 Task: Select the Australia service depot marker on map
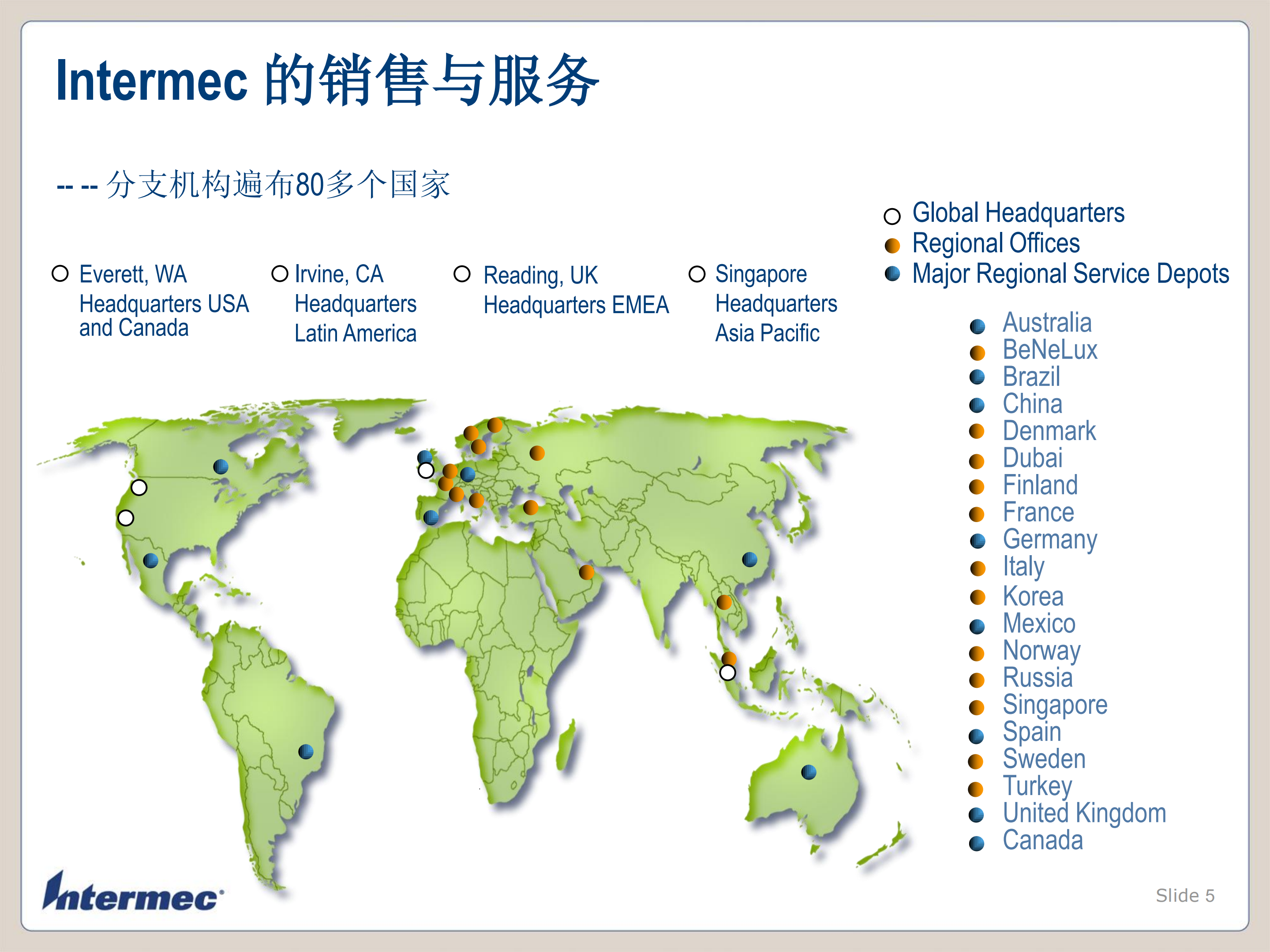pyautogui.click(x=809, y=772)
